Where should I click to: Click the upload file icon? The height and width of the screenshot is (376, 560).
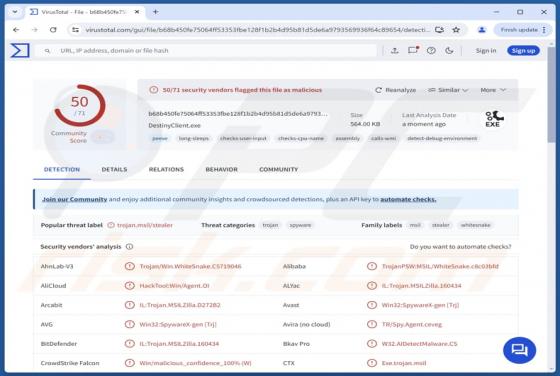point(395,51)
